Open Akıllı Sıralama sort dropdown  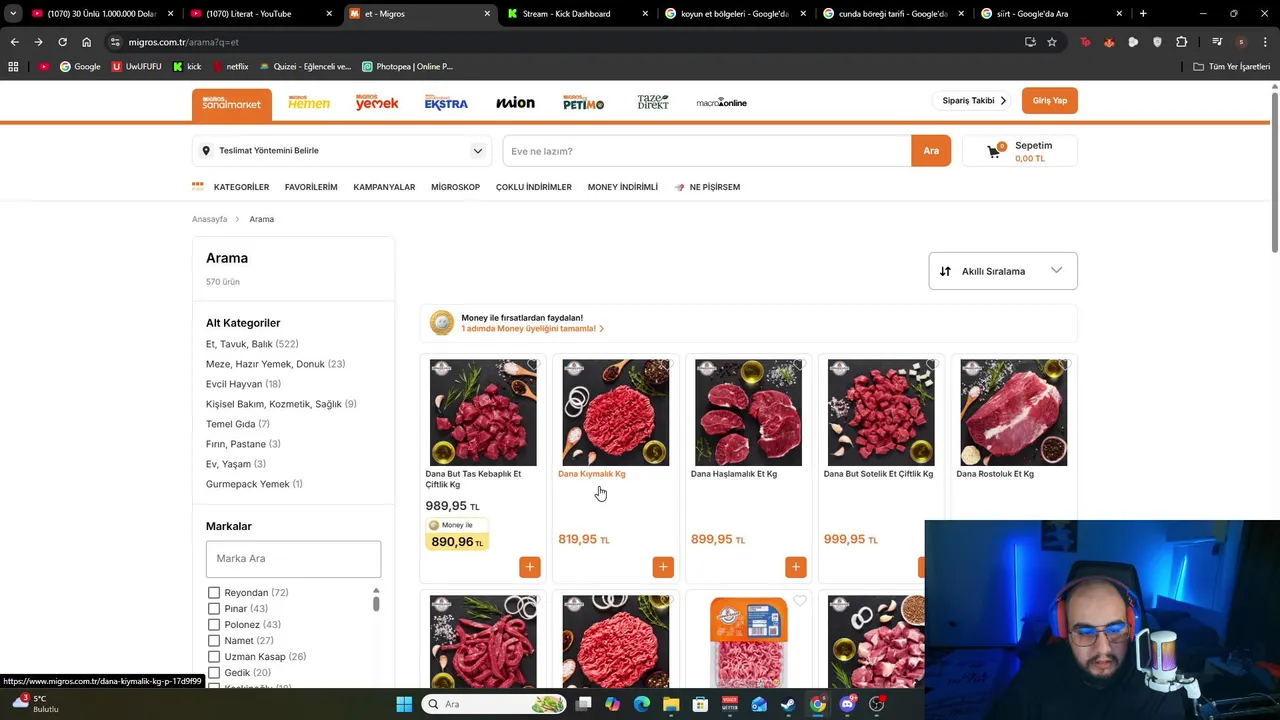1003,271
